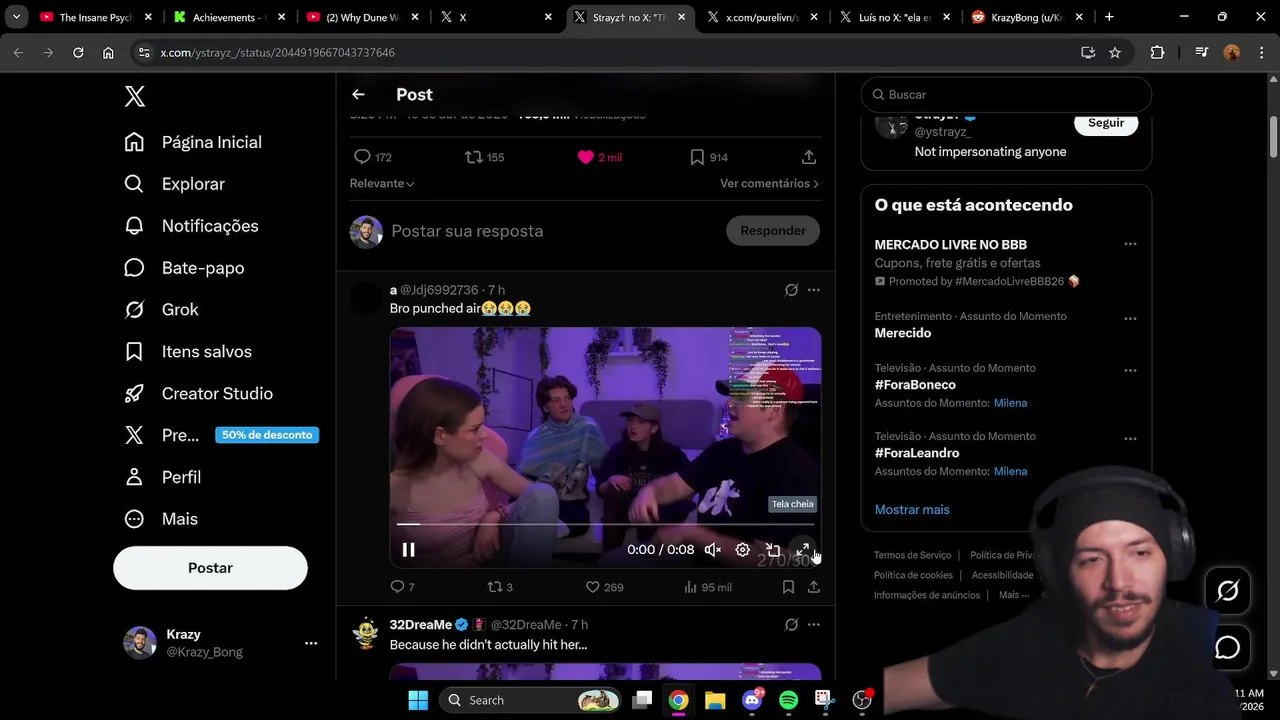Bookmark the Jdj6992736 comment
This screenshot has width=1280, height=720.
pyautogui.click(x=789, y=587)
